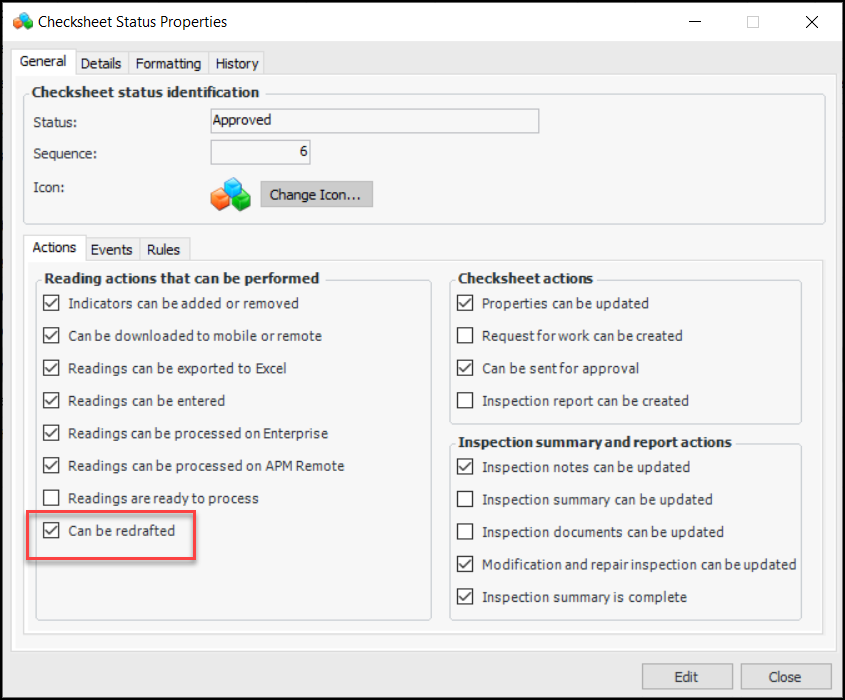Enable Inspection report can be created

(465, 401)
